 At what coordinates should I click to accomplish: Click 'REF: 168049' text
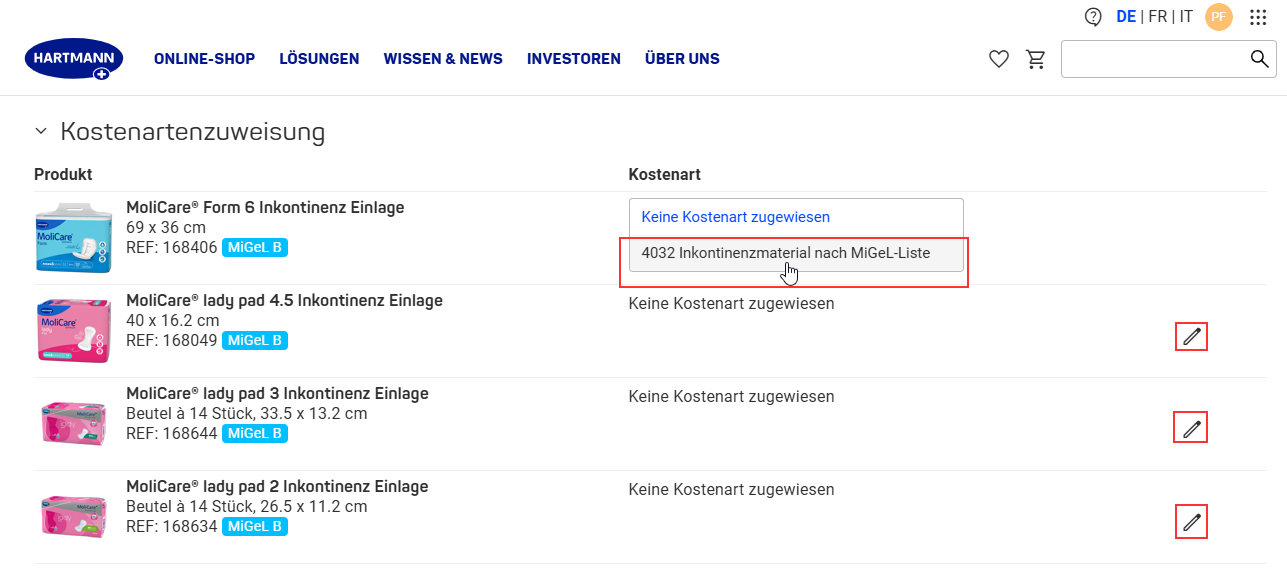pyautogui.click(x=172, y=341)
